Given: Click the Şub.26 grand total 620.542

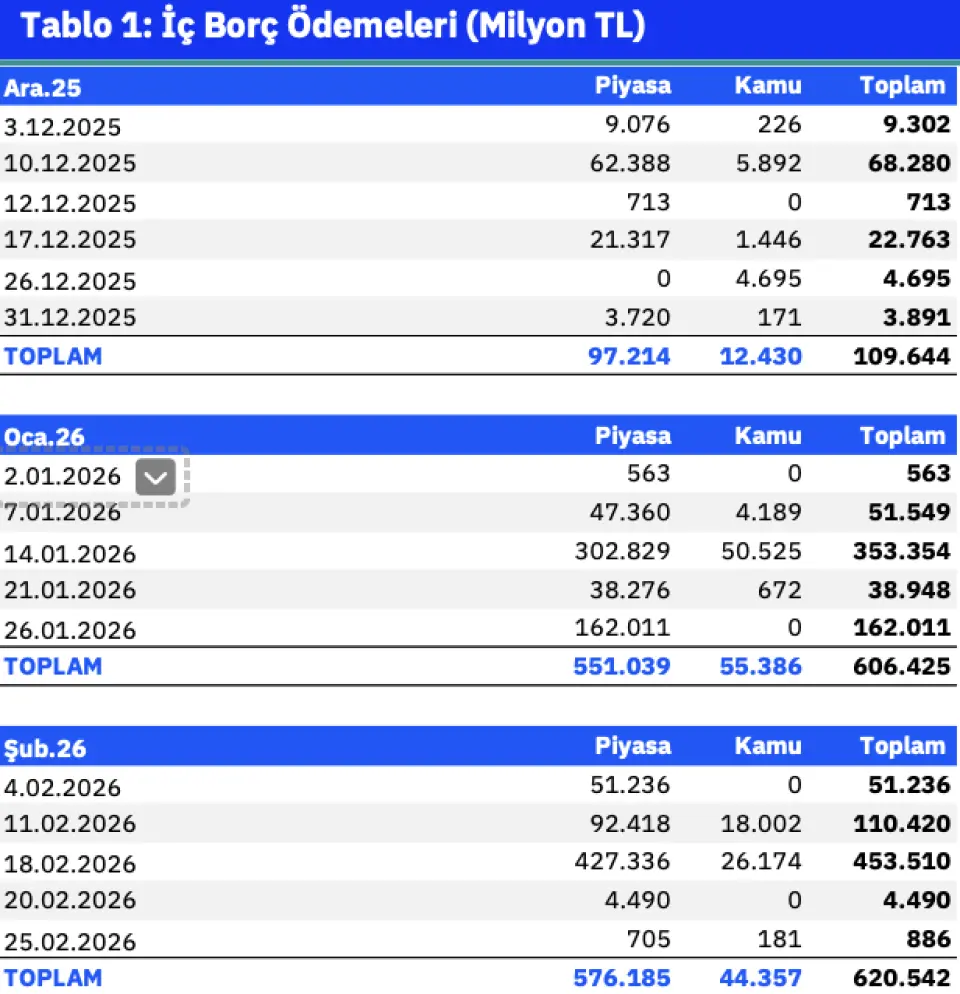Looking at the screenshot, I should coord(901,976).
